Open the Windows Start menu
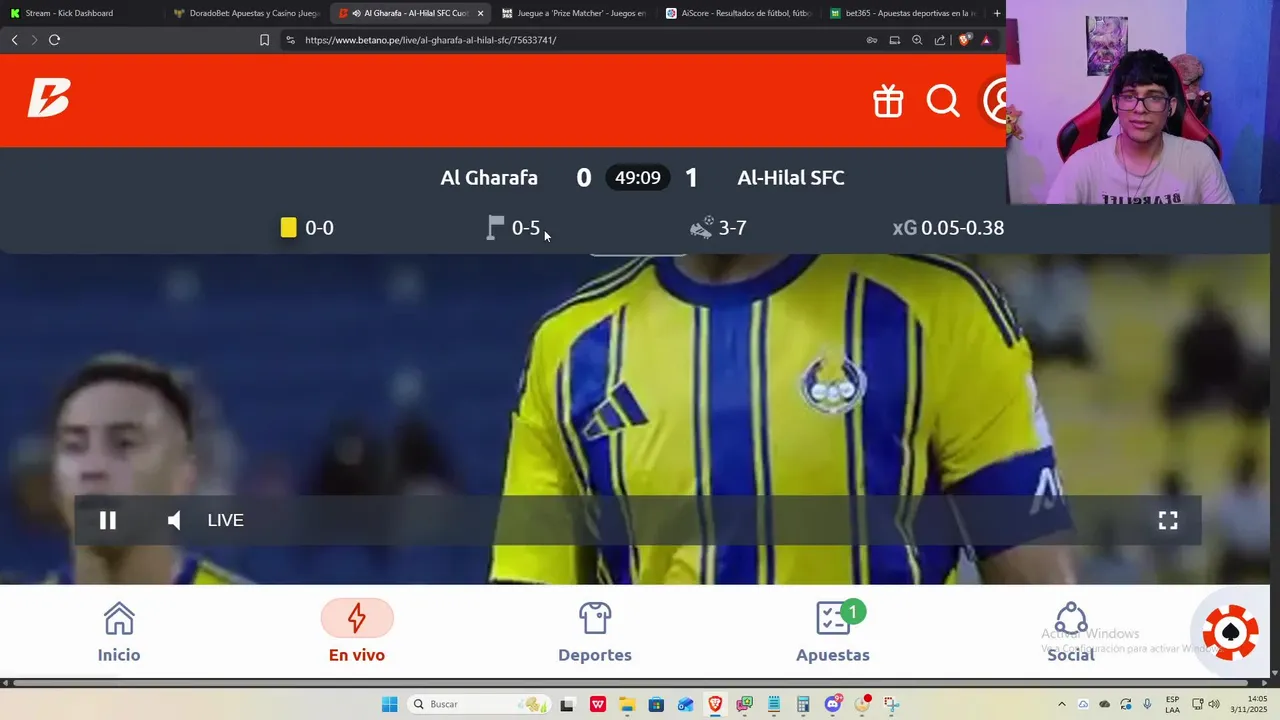The width and height of the screenshot is (1280, 720). point(389,704)
